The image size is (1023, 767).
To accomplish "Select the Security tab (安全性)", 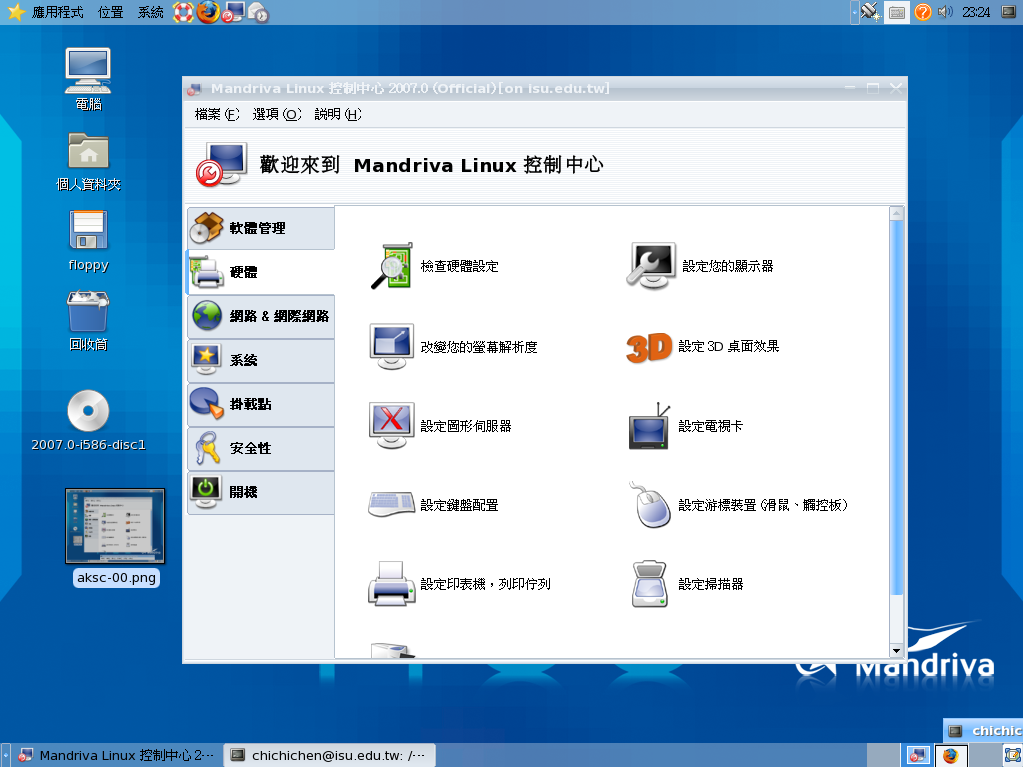I will [260, 448].
